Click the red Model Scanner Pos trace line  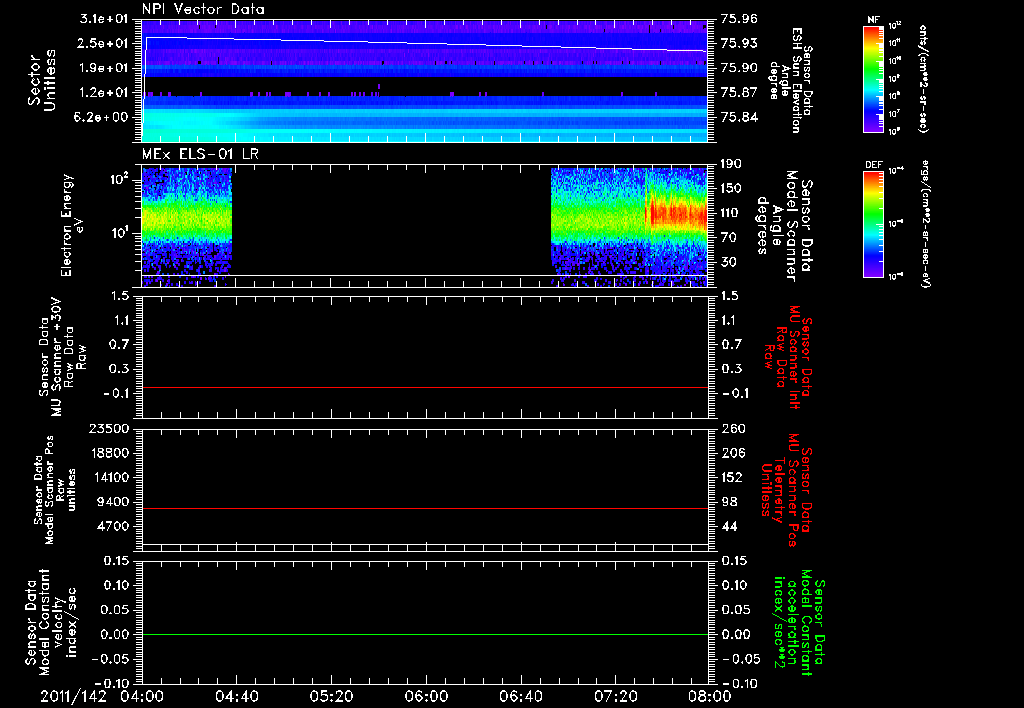[424, 508]
